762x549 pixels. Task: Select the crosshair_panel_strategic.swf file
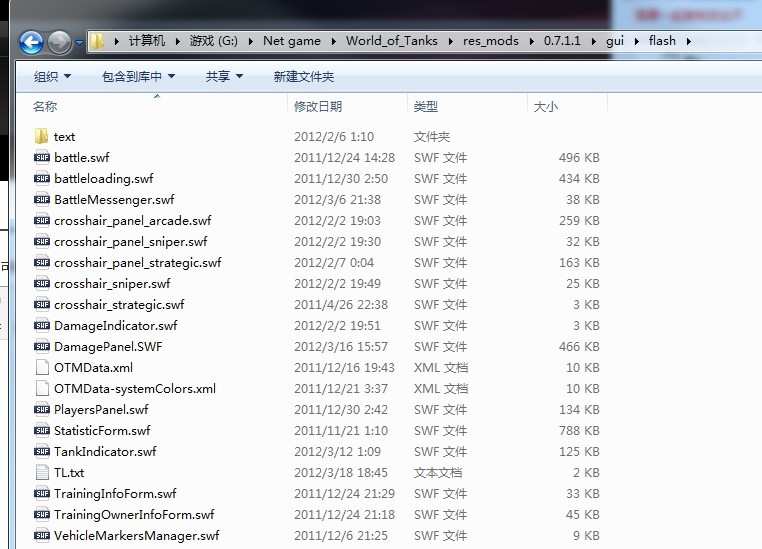137,262
